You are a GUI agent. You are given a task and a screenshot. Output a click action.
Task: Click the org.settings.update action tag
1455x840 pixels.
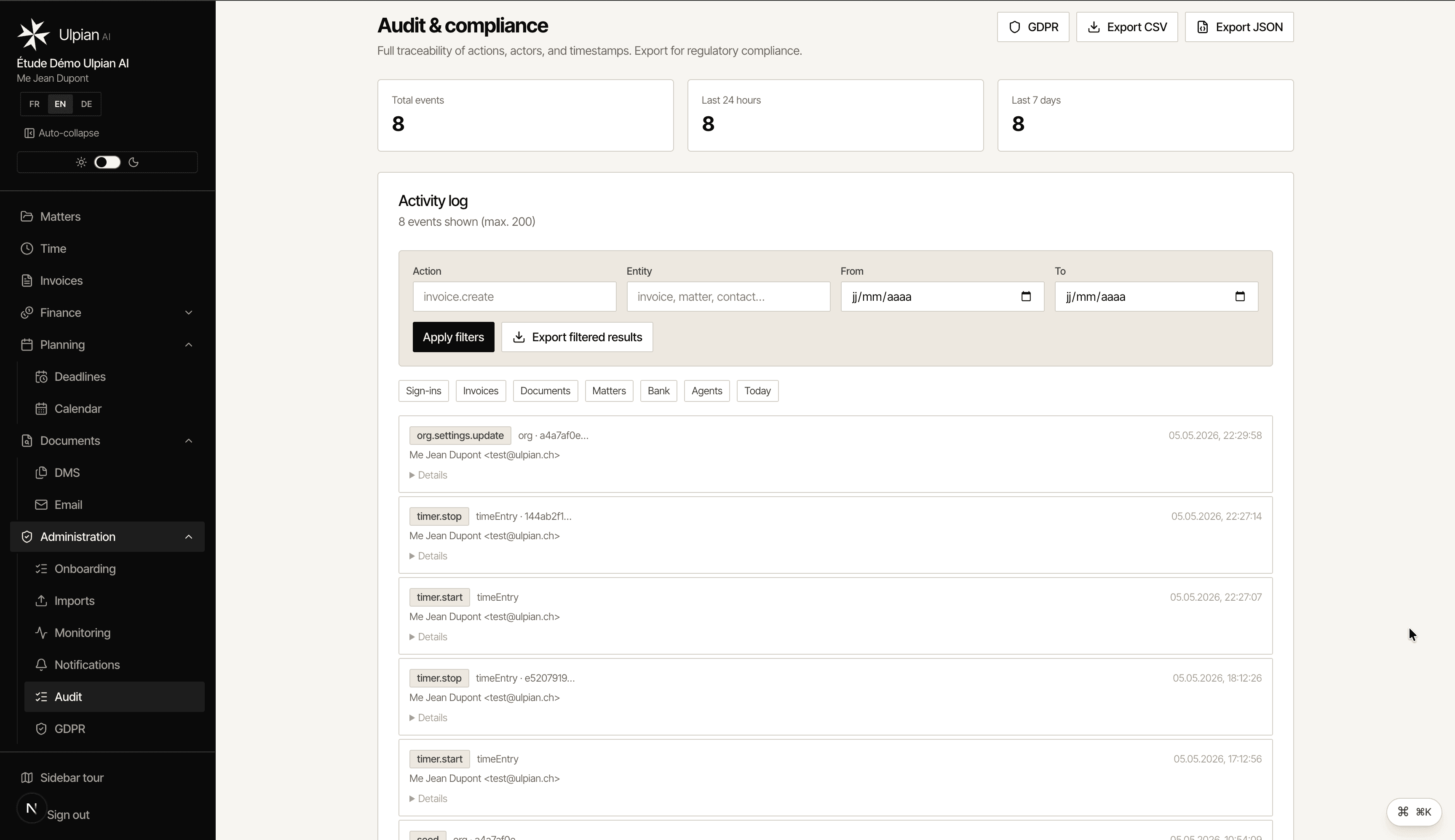tap(460, 436)
